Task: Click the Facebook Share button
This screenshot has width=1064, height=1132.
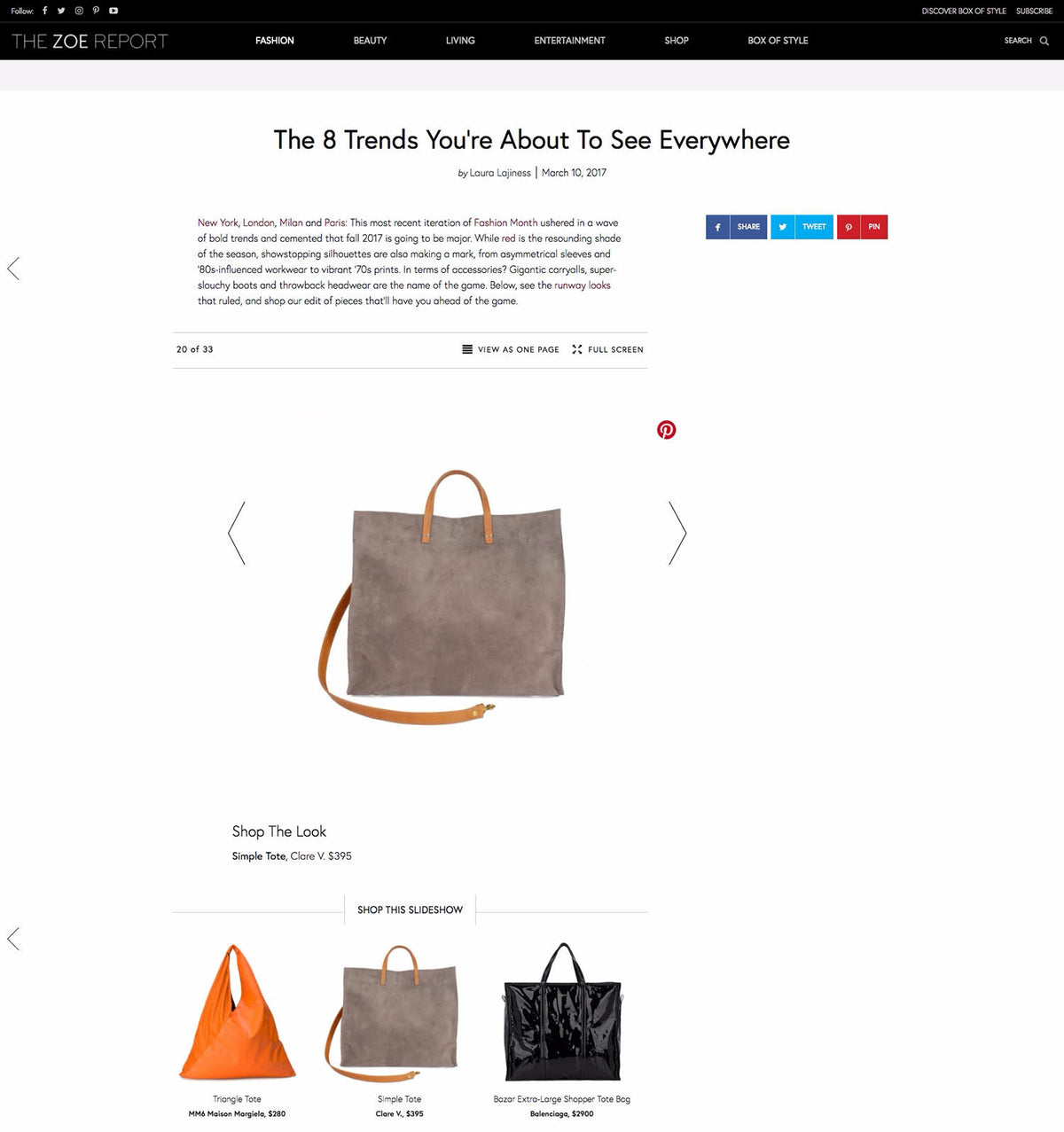Action: tap(737, 227)
